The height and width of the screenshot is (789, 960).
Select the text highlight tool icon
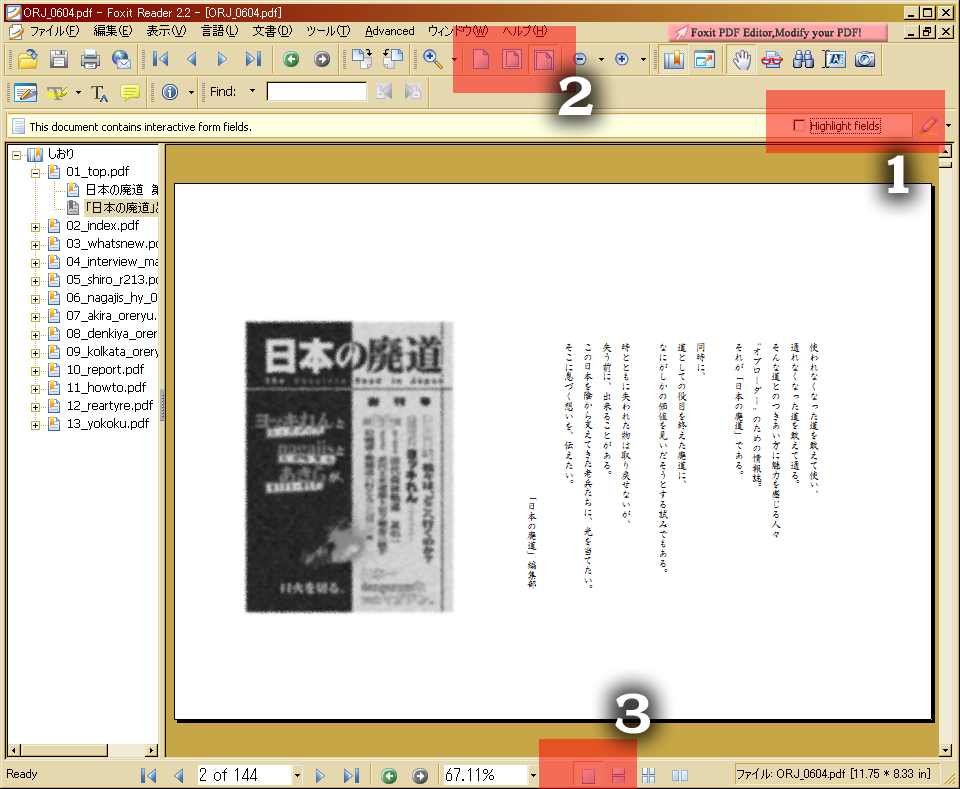[56, 92]
